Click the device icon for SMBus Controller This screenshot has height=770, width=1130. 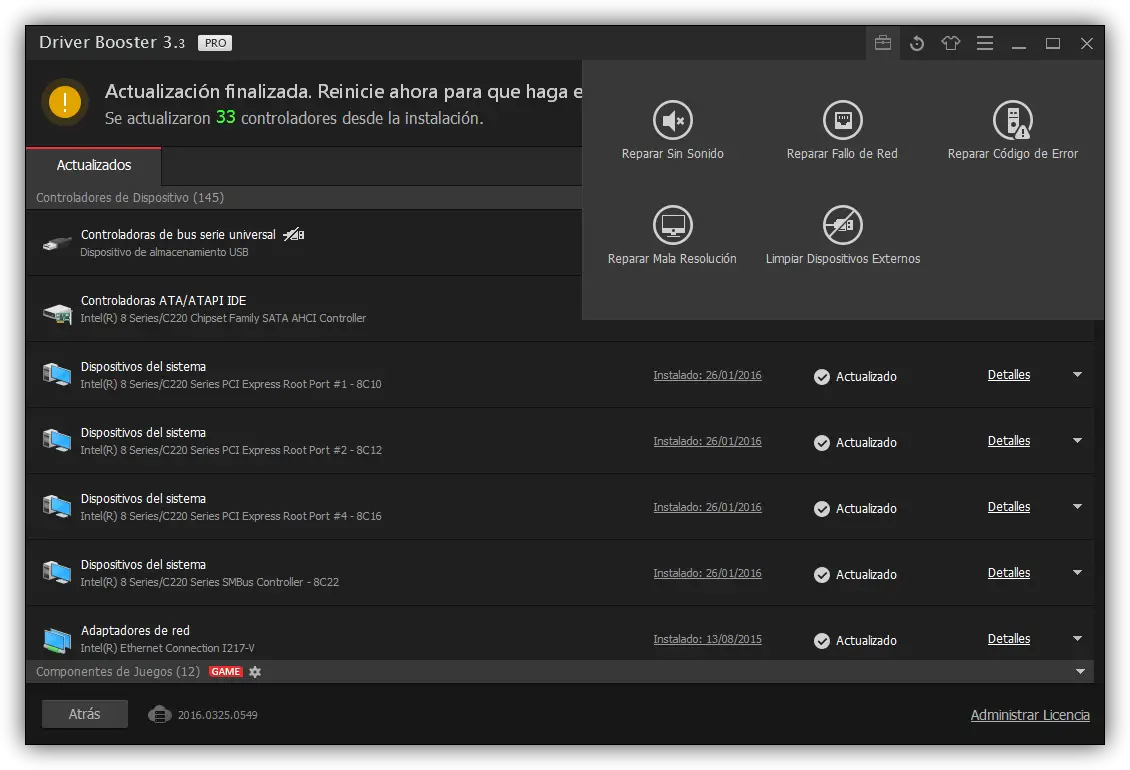point(57,573)
